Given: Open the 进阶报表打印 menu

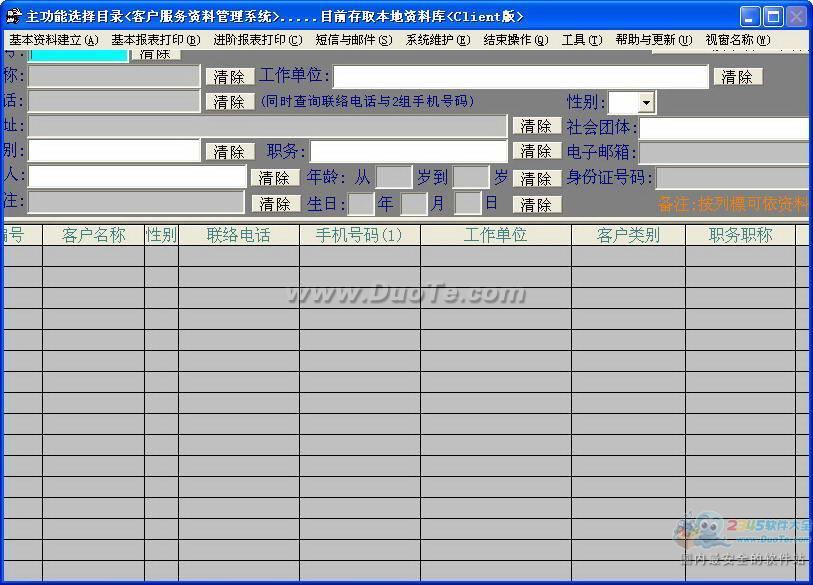Looking at the screenshot, I should tap(257, 40).
